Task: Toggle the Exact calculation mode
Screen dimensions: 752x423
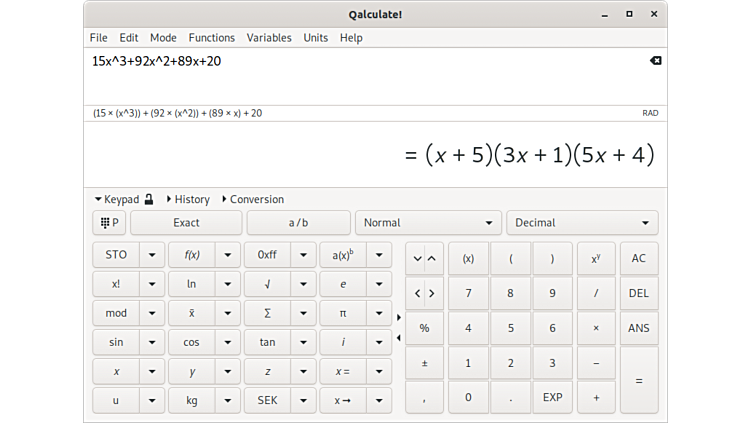Action: click(186, 223)
